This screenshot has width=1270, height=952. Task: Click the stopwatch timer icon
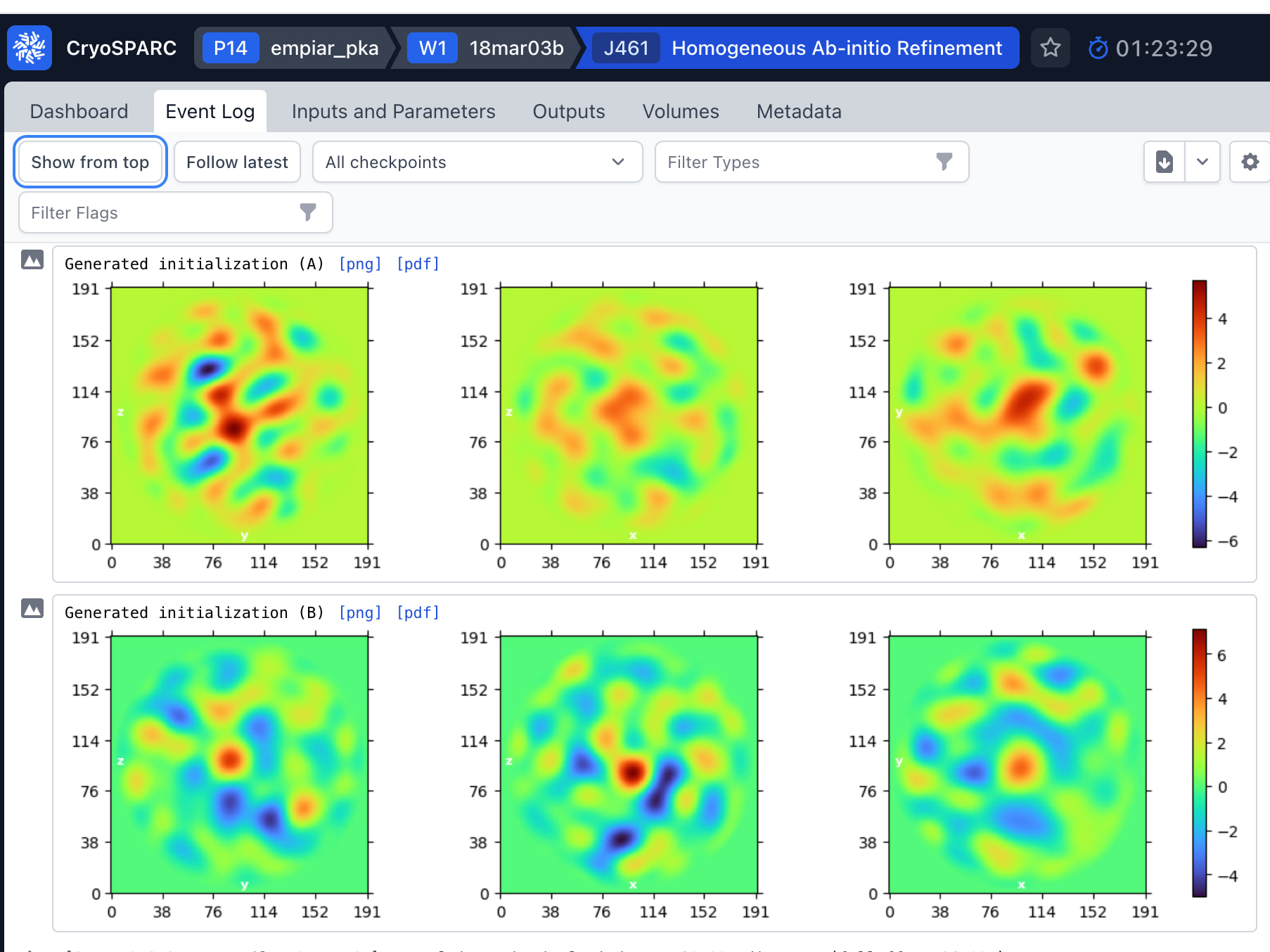click(x=1098, y=49)
